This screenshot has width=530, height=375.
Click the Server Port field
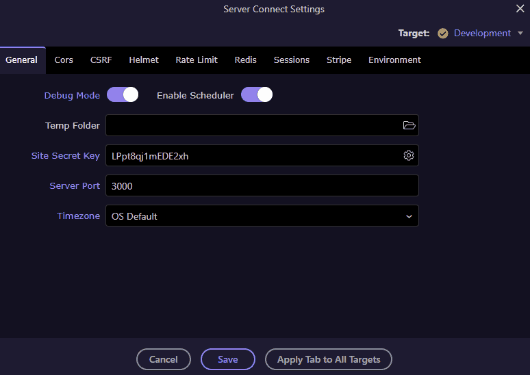(262, 185)
